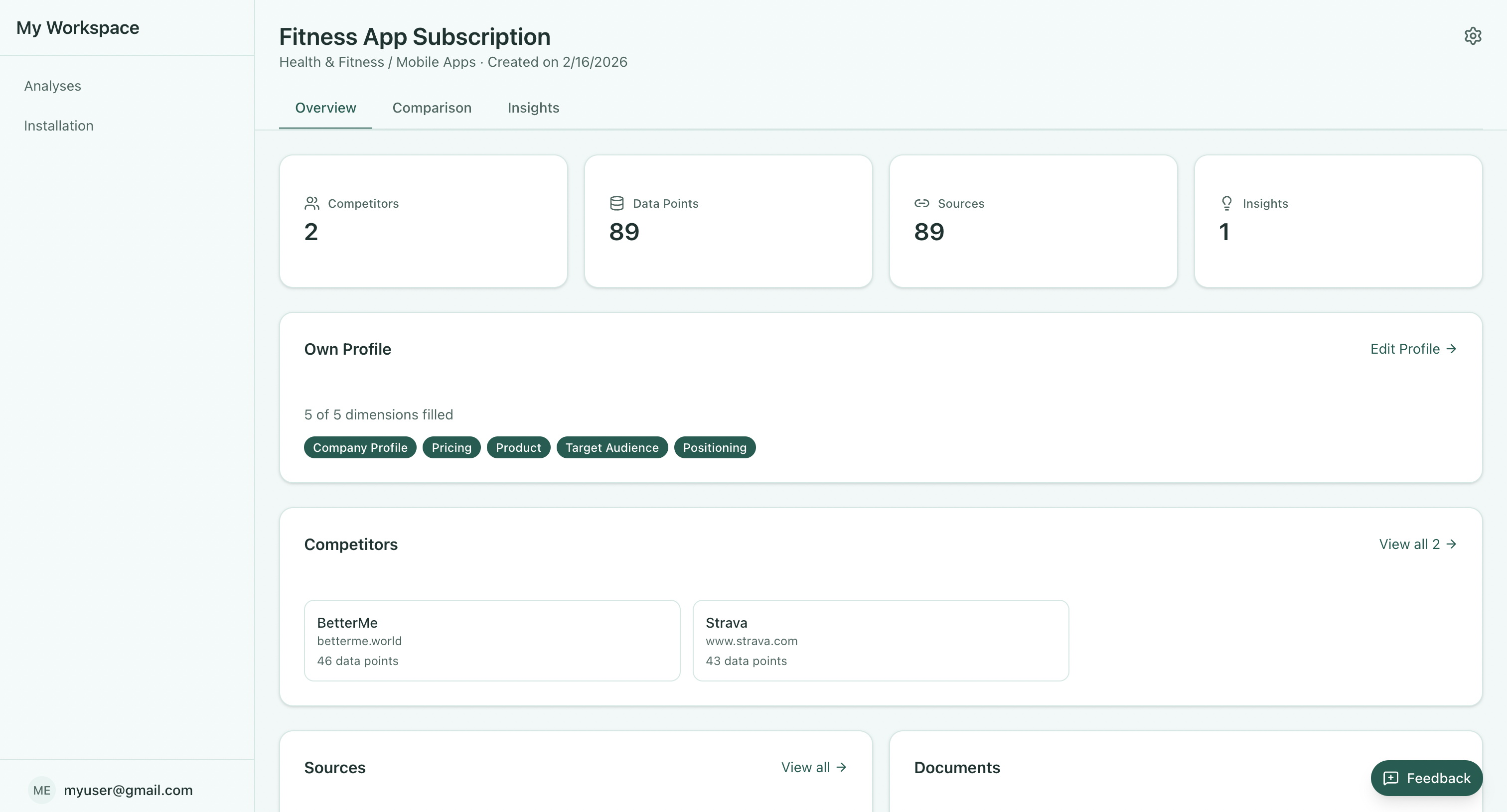
Task: Click the Insights lightbulb icon
Action: [x=1227, y=203]
